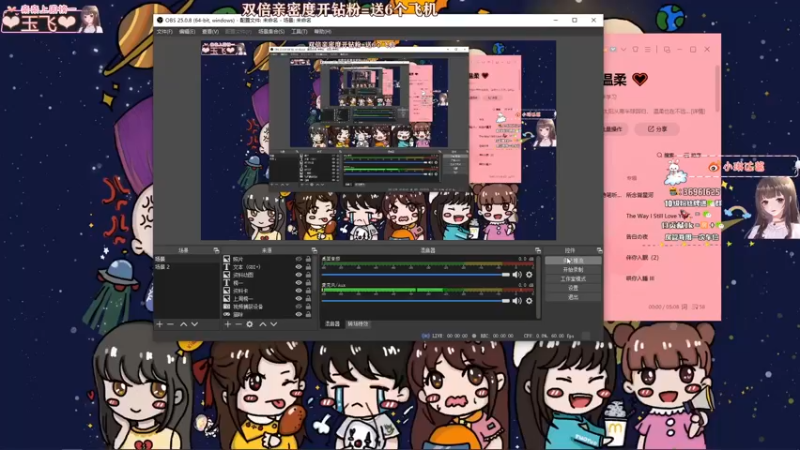Toggle visibility of the 上周榜一 source
800x450 pixels.
[x=298, y=298]
